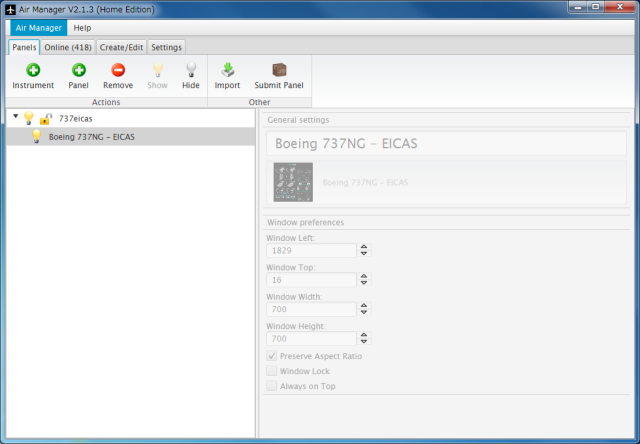Open the Help menu
Image resolution: width=640 pixels, height=444 pixels.
82,28
